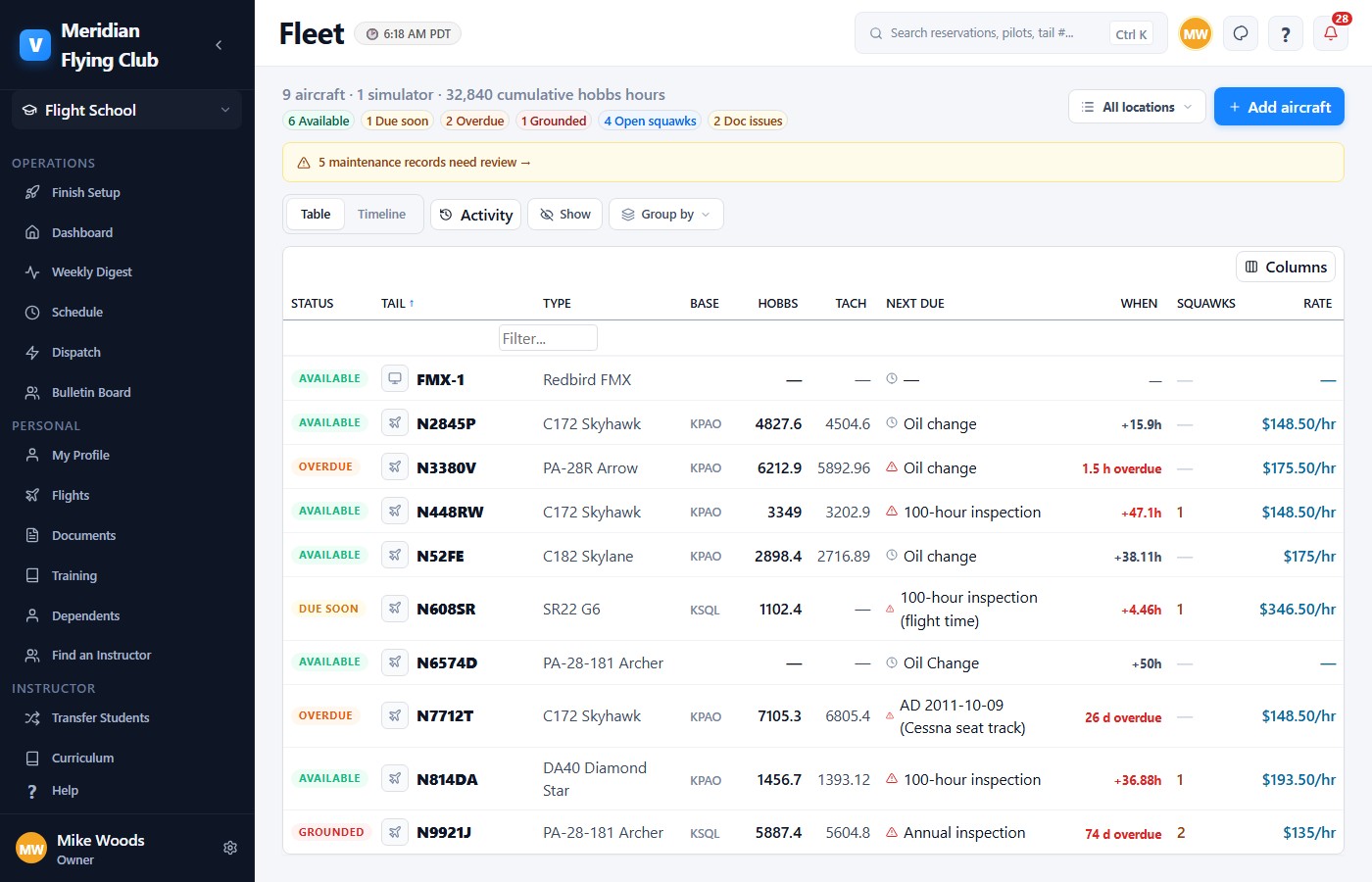Click the Filter input under TYPE column
1372x882 pixels.
[x=548, y=338]
